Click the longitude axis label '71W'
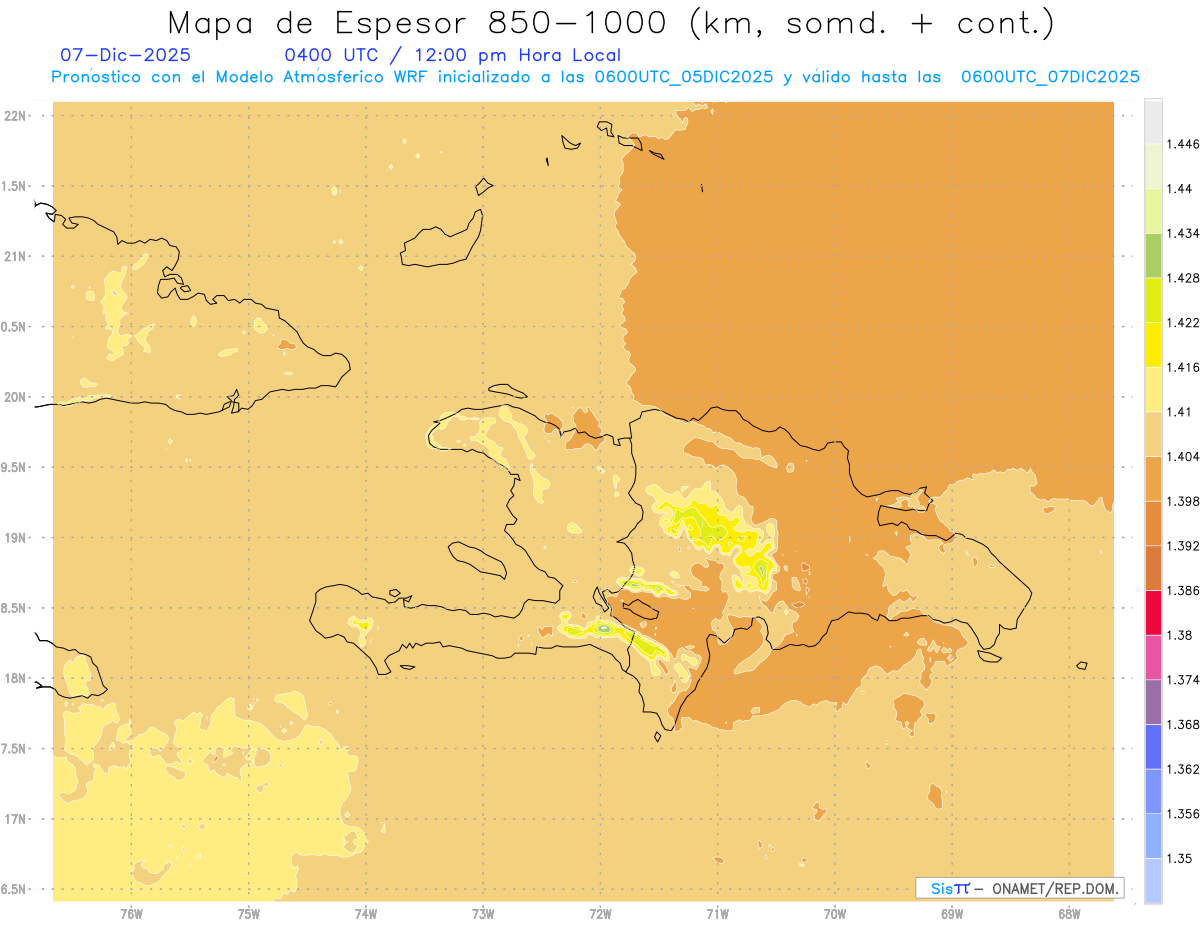This screenshot has width=1200, height=927. pyautogui.click(x=717, y=913)
